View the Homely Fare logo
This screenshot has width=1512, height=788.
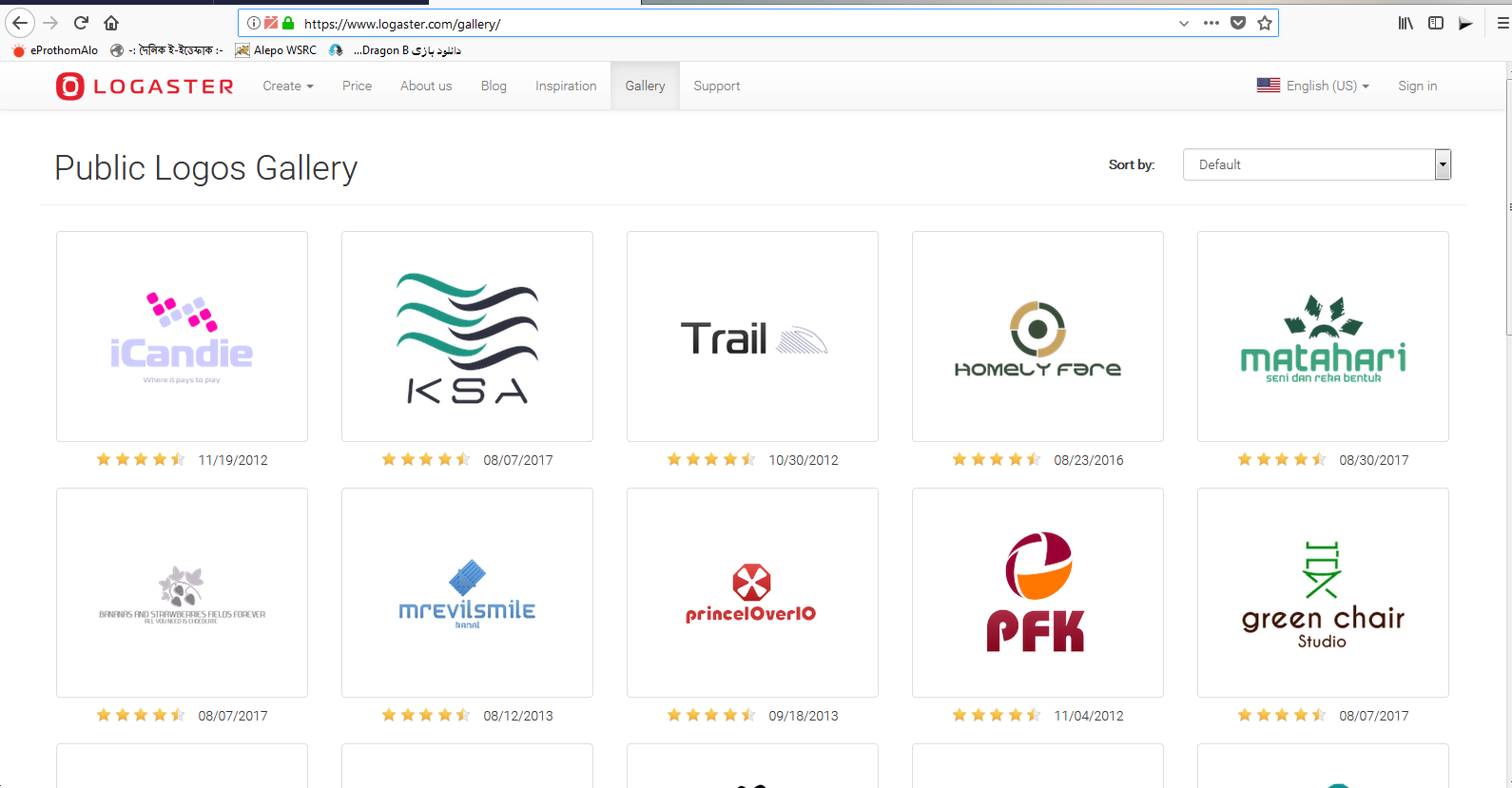(x=1037, y=336)
